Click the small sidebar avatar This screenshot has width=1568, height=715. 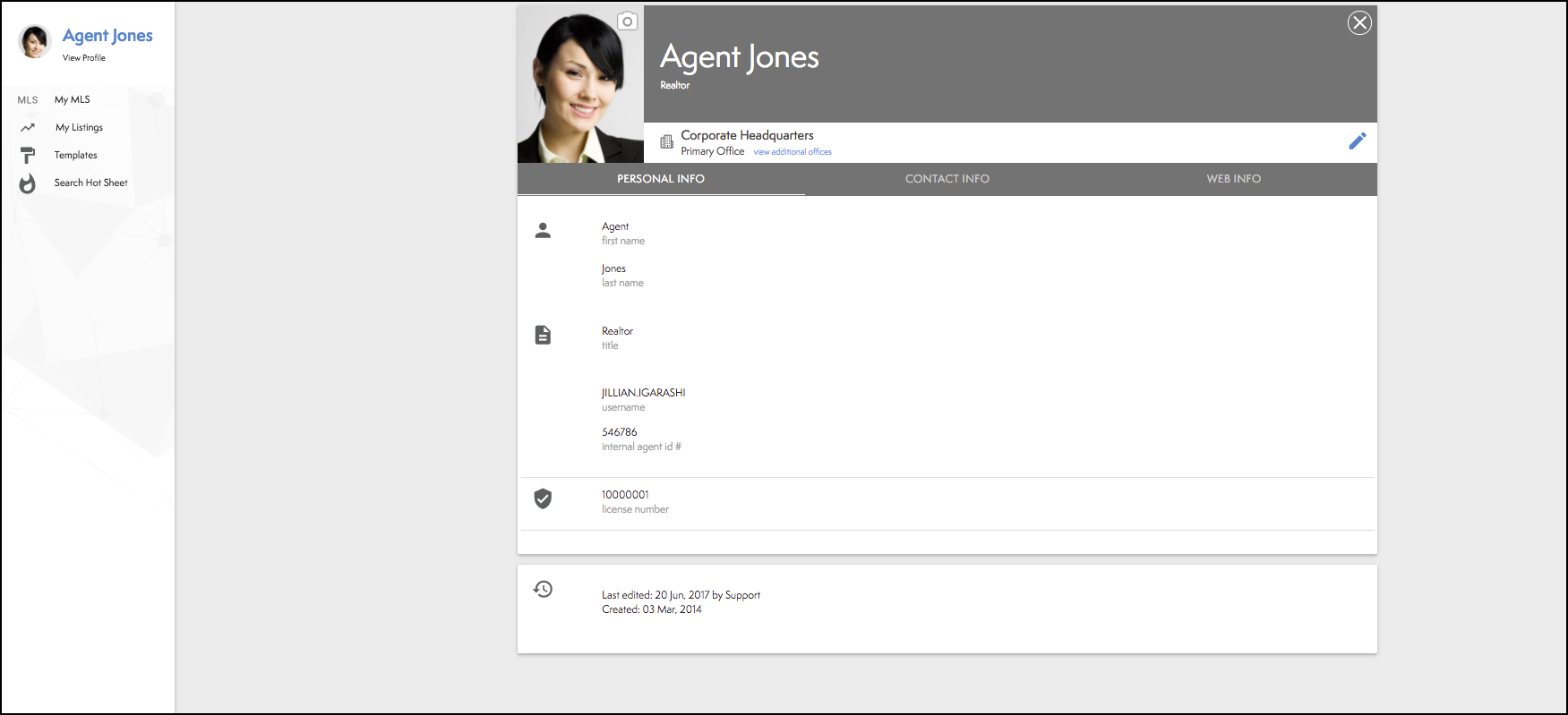pos(35,41)
